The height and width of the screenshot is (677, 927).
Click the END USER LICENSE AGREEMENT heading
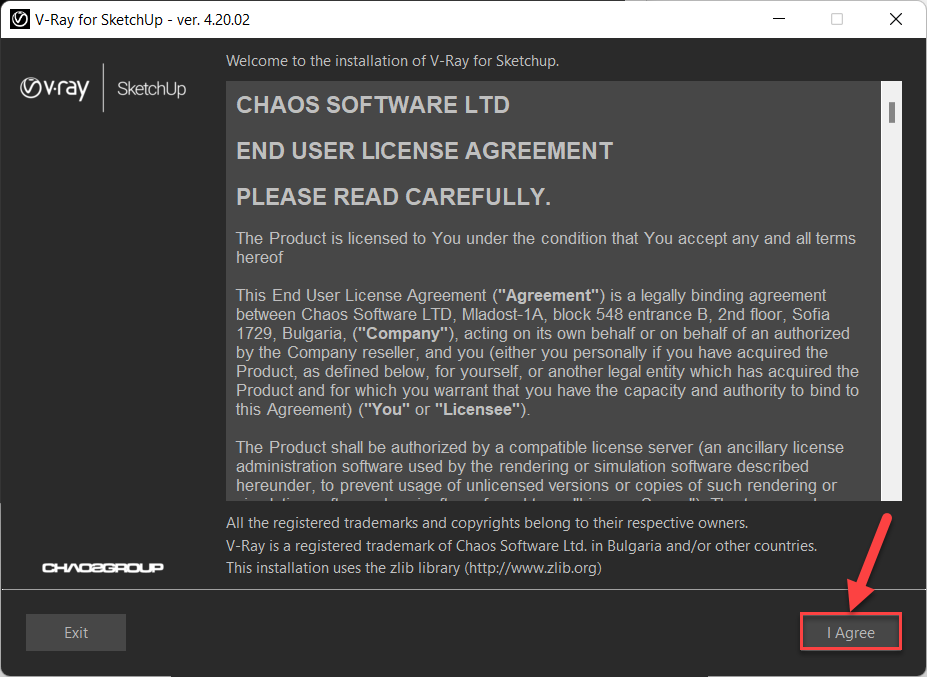424,151
